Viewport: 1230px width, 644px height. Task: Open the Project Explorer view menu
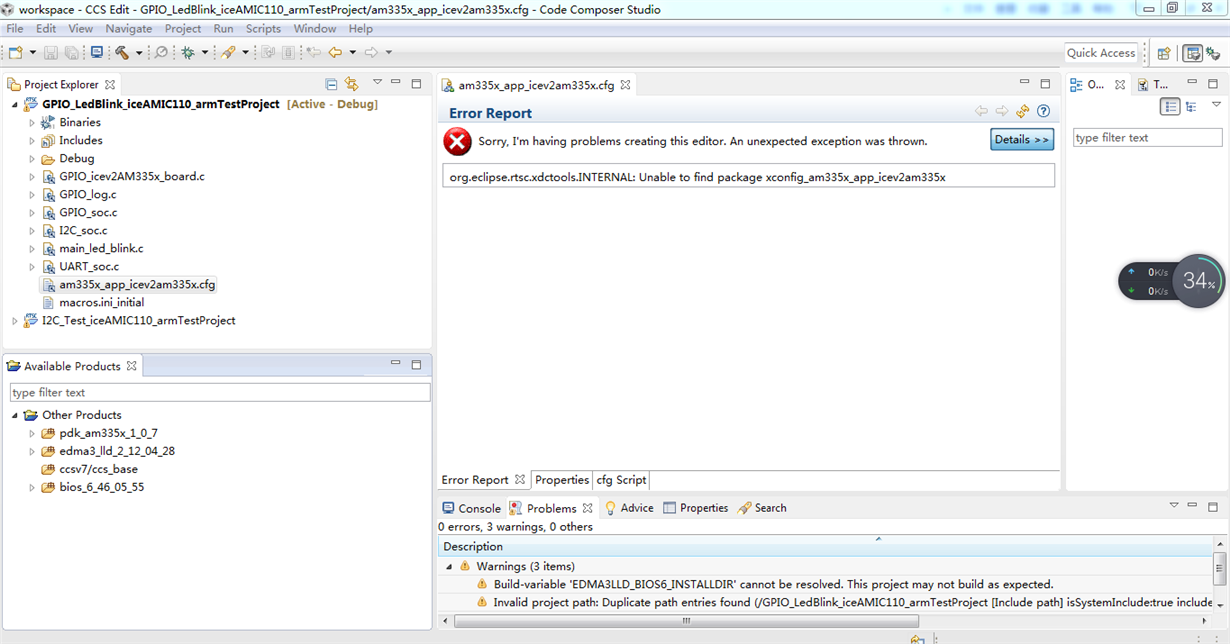[x=377, y=83]
